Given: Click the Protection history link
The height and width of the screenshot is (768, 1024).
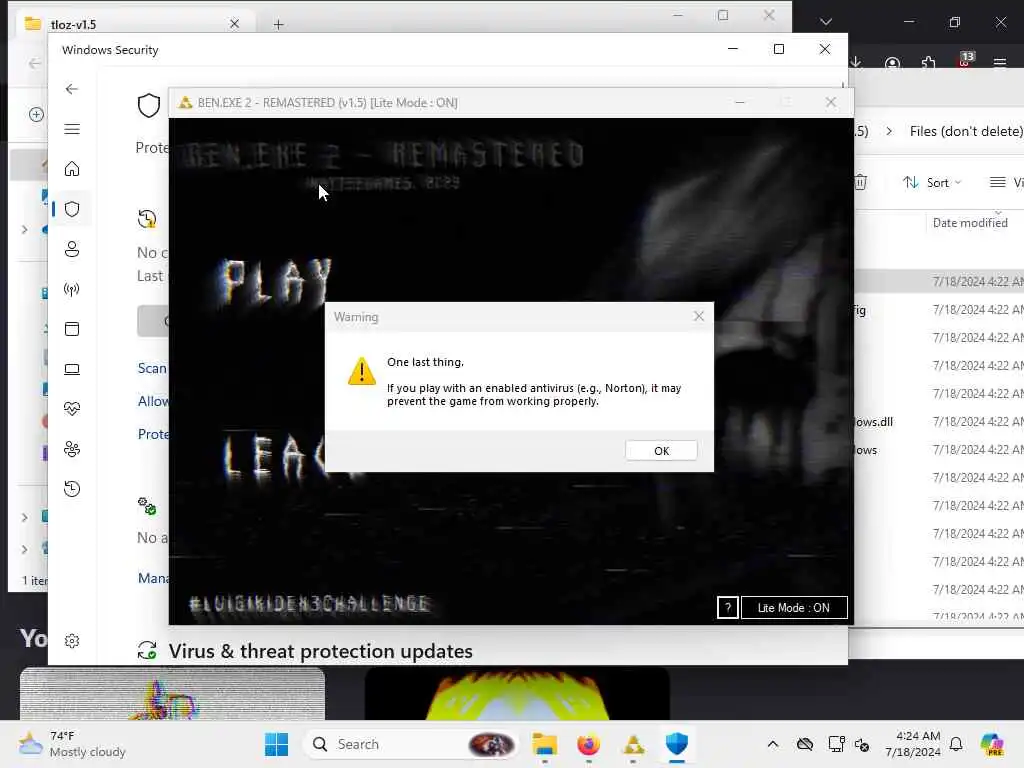Looking at the screenshot, I should click(153, 434).
